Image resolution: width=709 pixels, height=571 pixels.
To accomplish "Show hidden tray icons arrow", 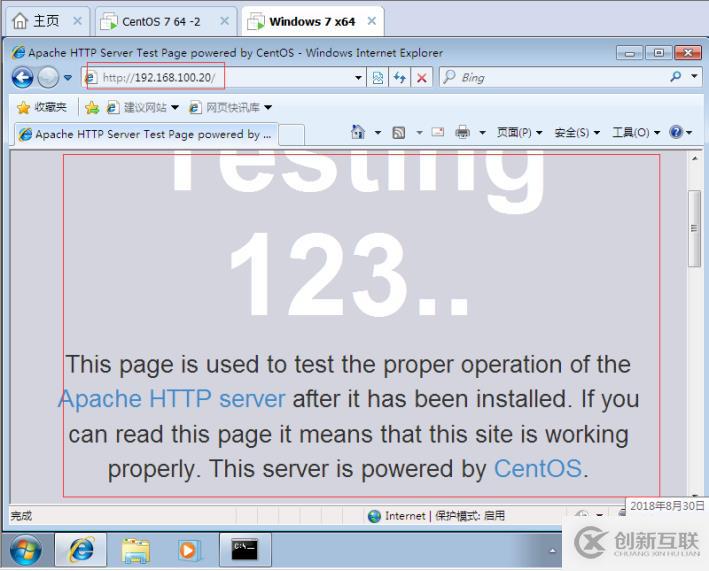I will click(552, 551).
